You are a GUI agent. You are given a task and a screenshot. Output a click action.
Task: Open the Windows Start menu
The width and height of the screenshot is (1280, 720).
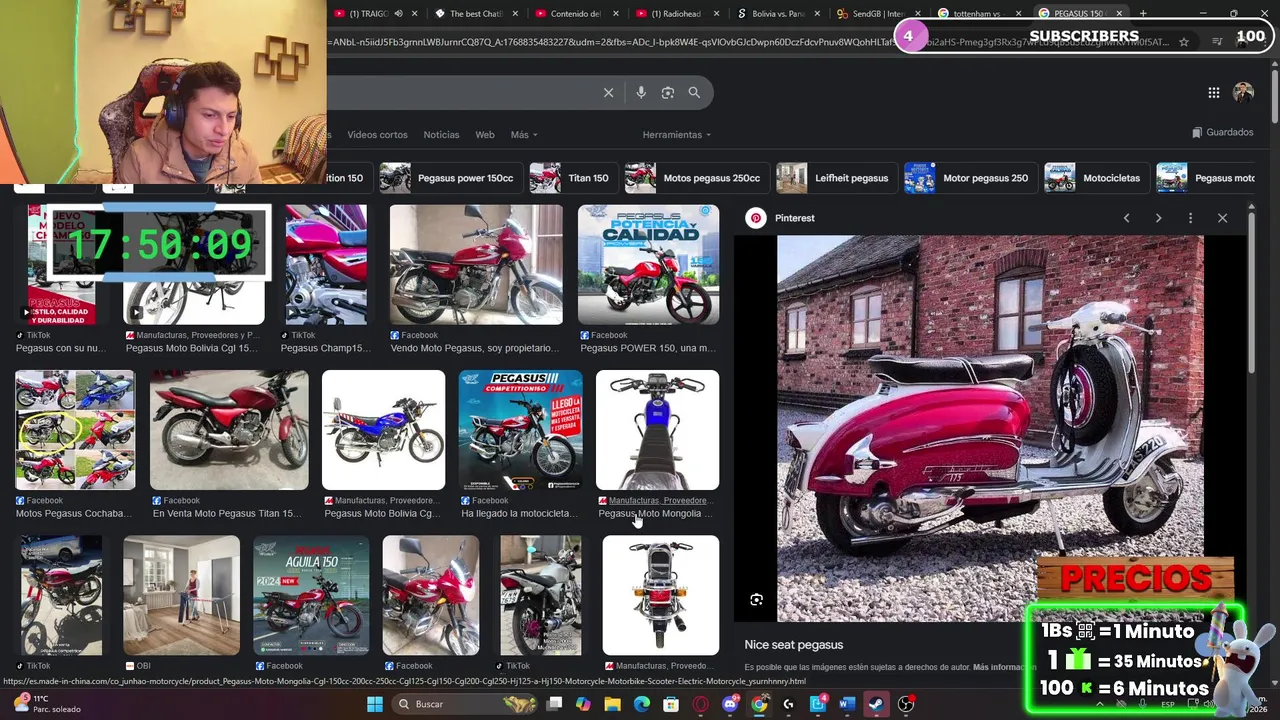(x=374, y=704)
